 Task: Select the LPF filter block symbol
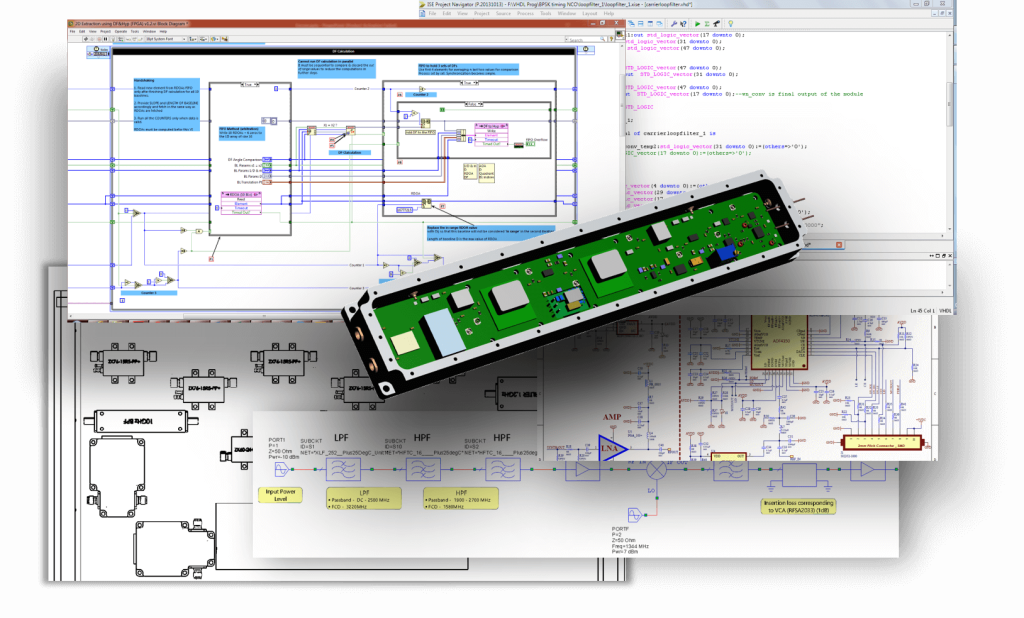click(x=342, y=468)
